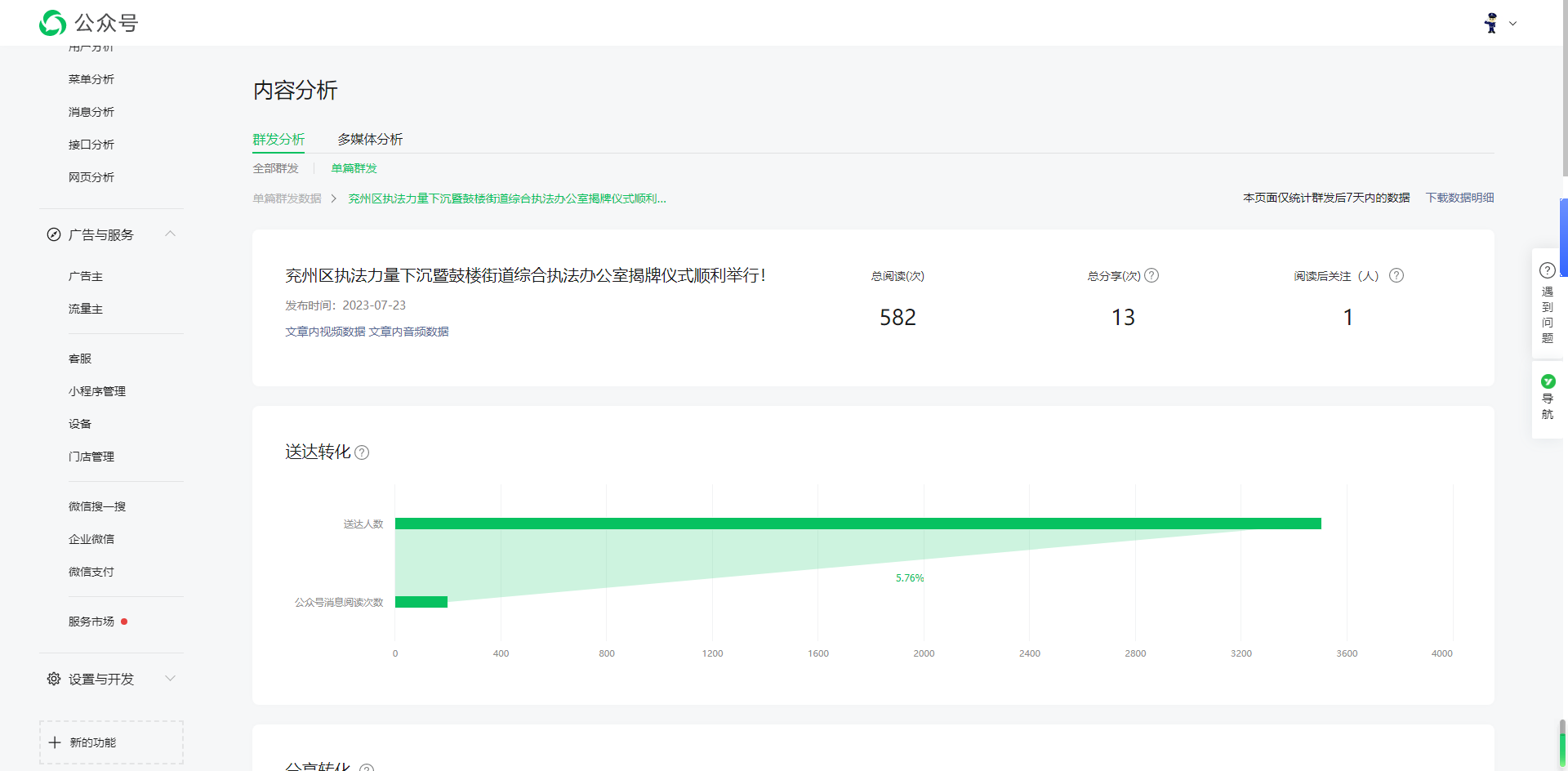1568x771 pixels.
Task: Go back to 单篇群发数据 breadcrumb
Action: pos(287,198)
